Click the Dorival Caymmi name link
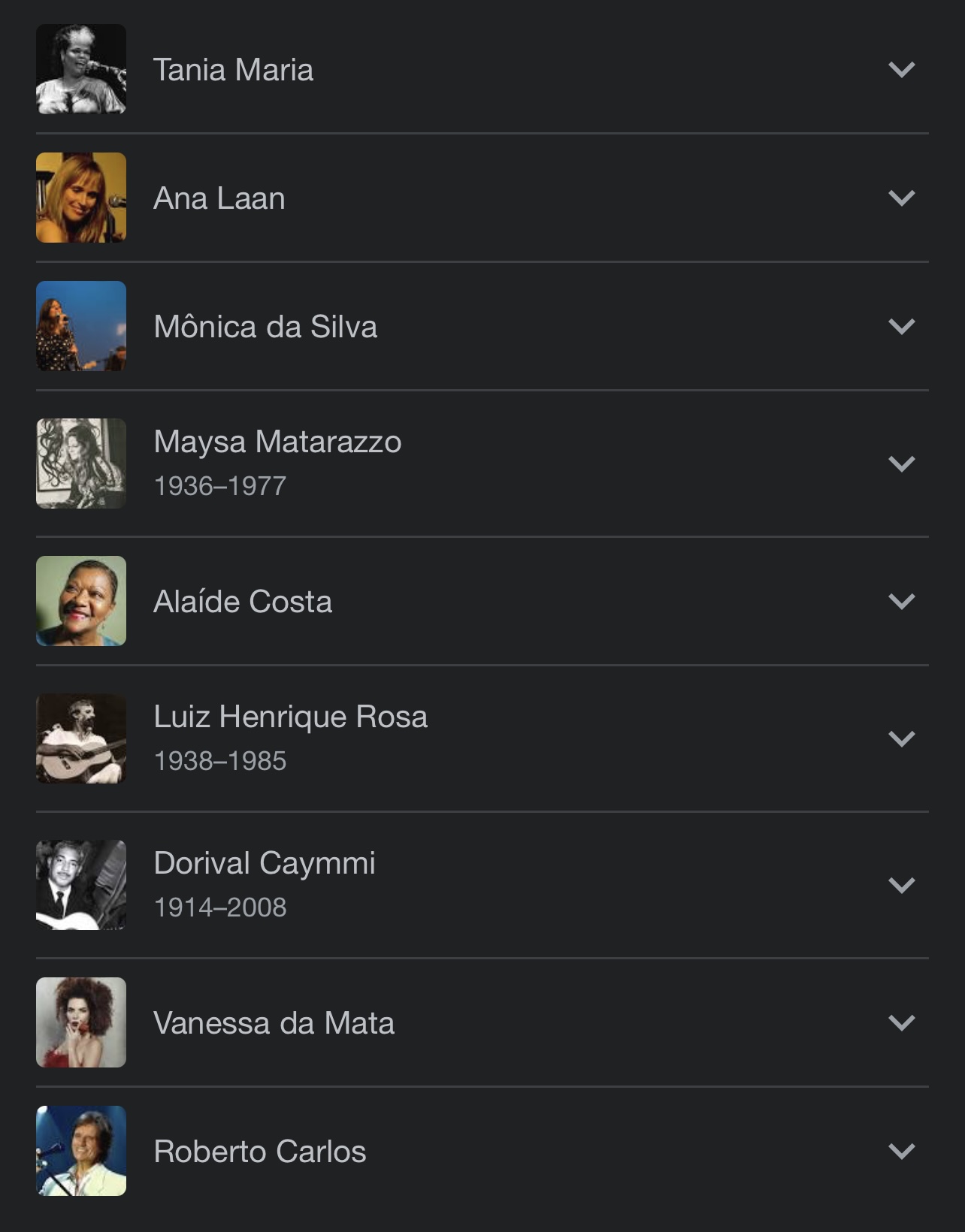This screenshot has width=965, height=1232. (265, 863)
